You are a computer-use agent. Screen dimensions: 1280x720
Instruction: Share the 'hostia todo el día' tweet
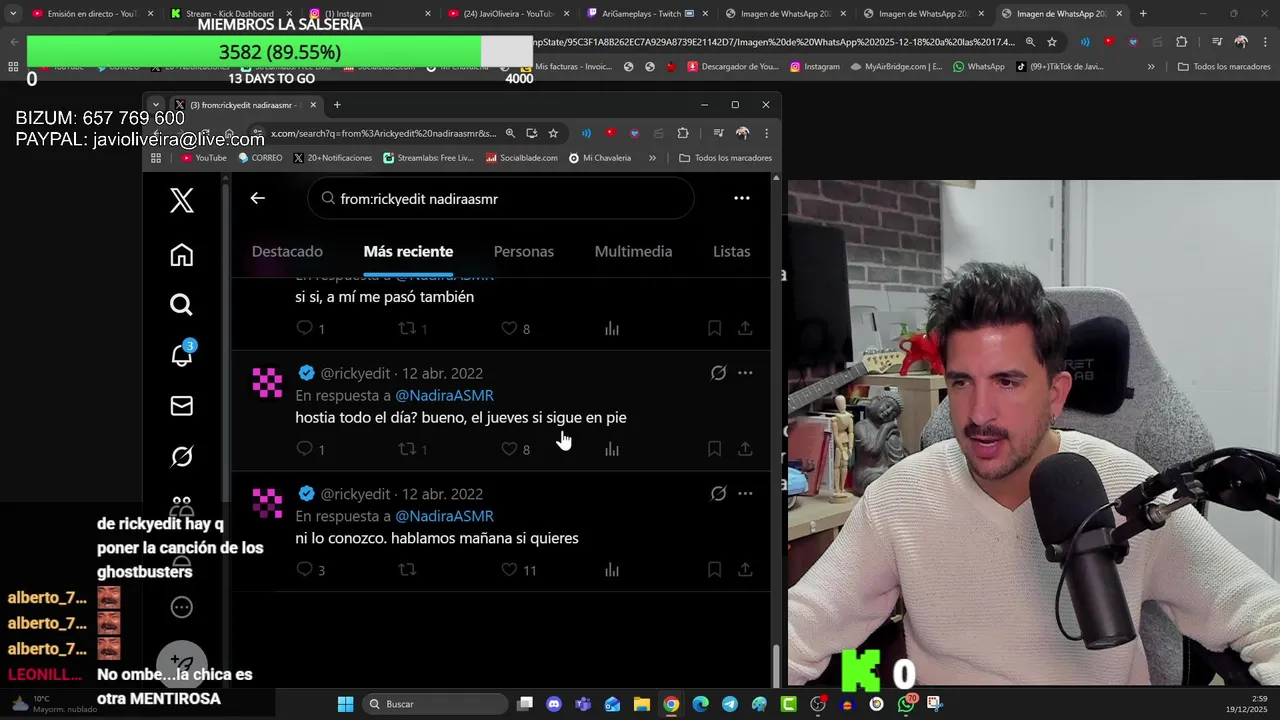tap(745, 449)
